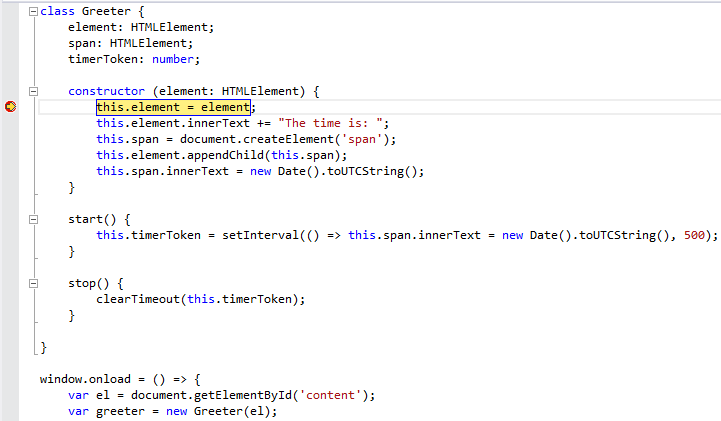The image size is (721, 421).
Task: Click clearTimeout(this.timerToken) line
Action: pyautogui.click(x=200, y=299)
